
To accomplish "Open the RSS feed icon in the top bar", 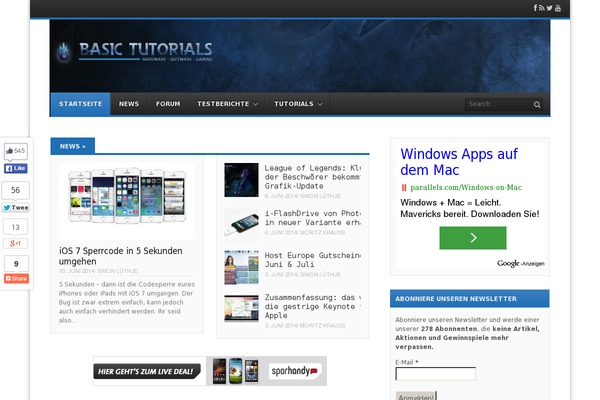I will [x=541, y=8].
